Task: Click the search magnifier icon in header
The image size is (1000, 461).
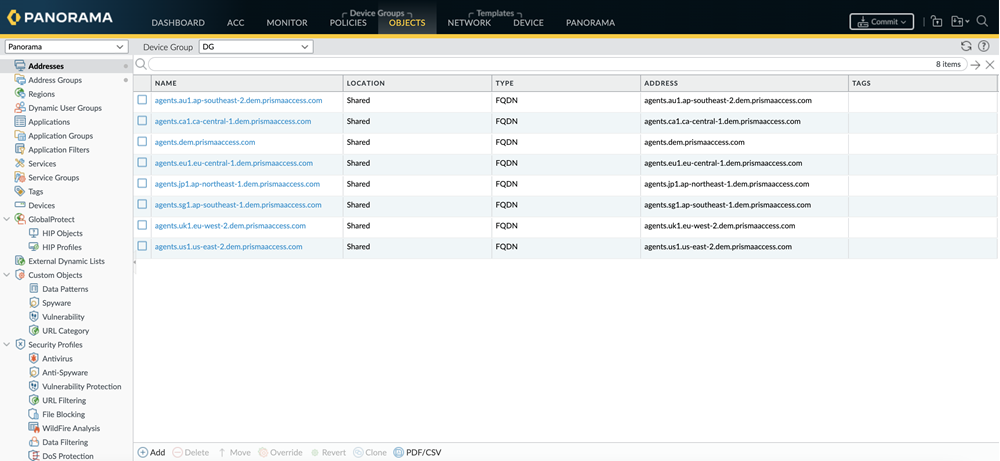Action: point(982,21)
